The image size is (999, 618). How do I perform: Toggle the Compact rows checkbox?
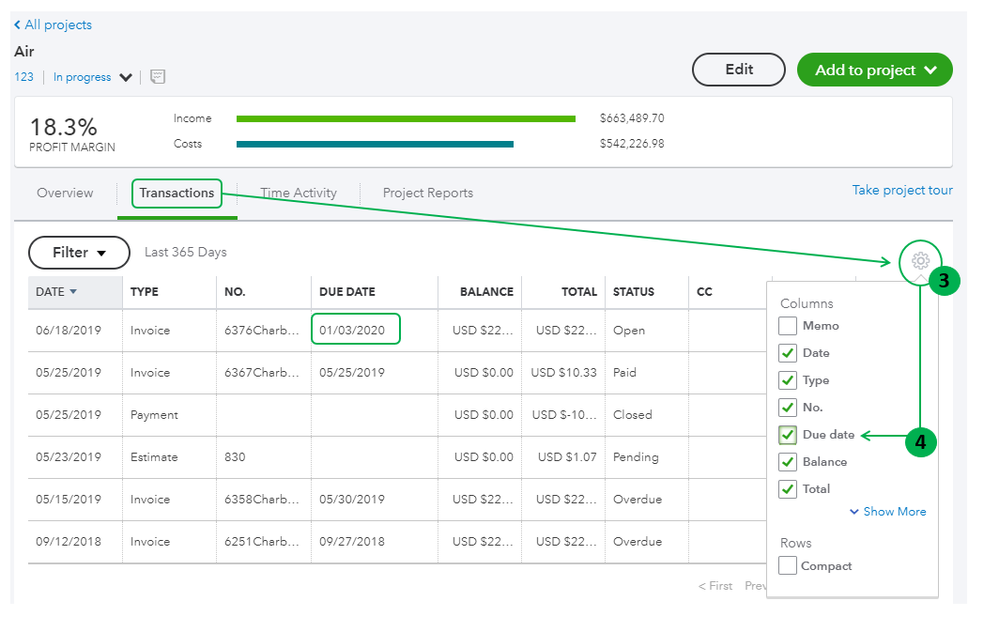pos(788,566)
